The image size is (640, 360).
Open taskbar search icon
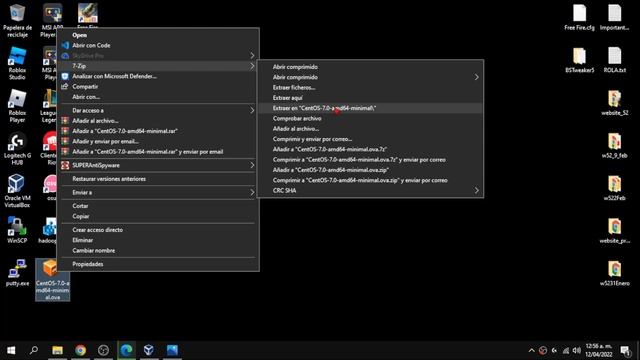34,350
